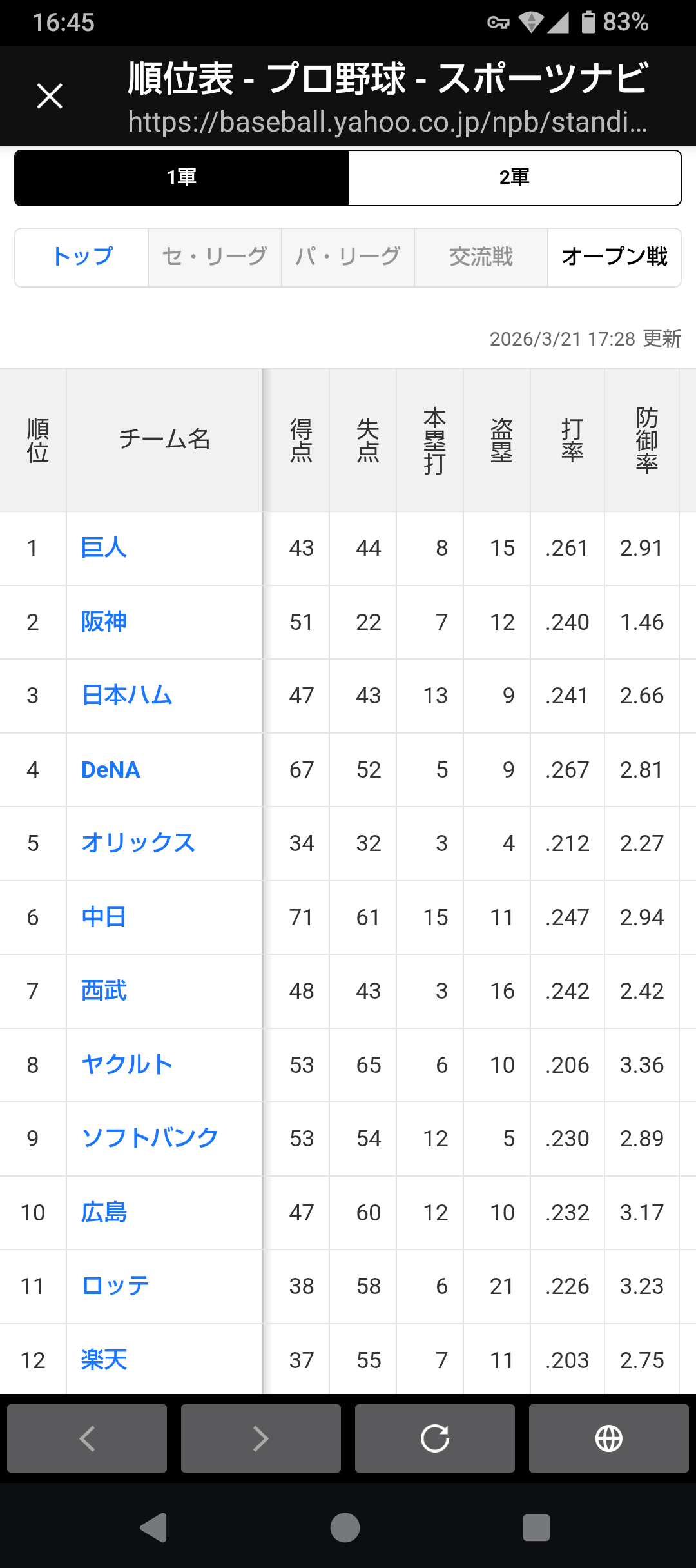Close the in-app browser with X

pyautogui.click(x=50, y=96)
